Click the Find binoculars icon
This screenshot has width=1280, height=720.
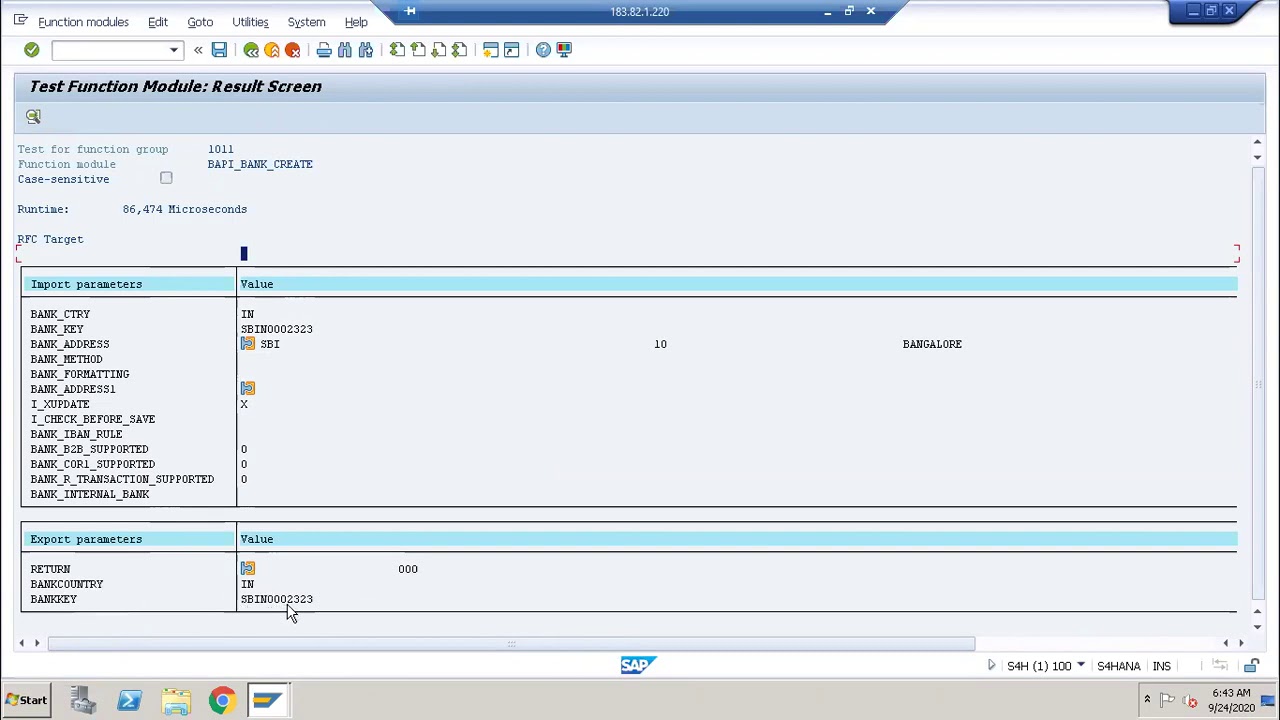(345, 50)
